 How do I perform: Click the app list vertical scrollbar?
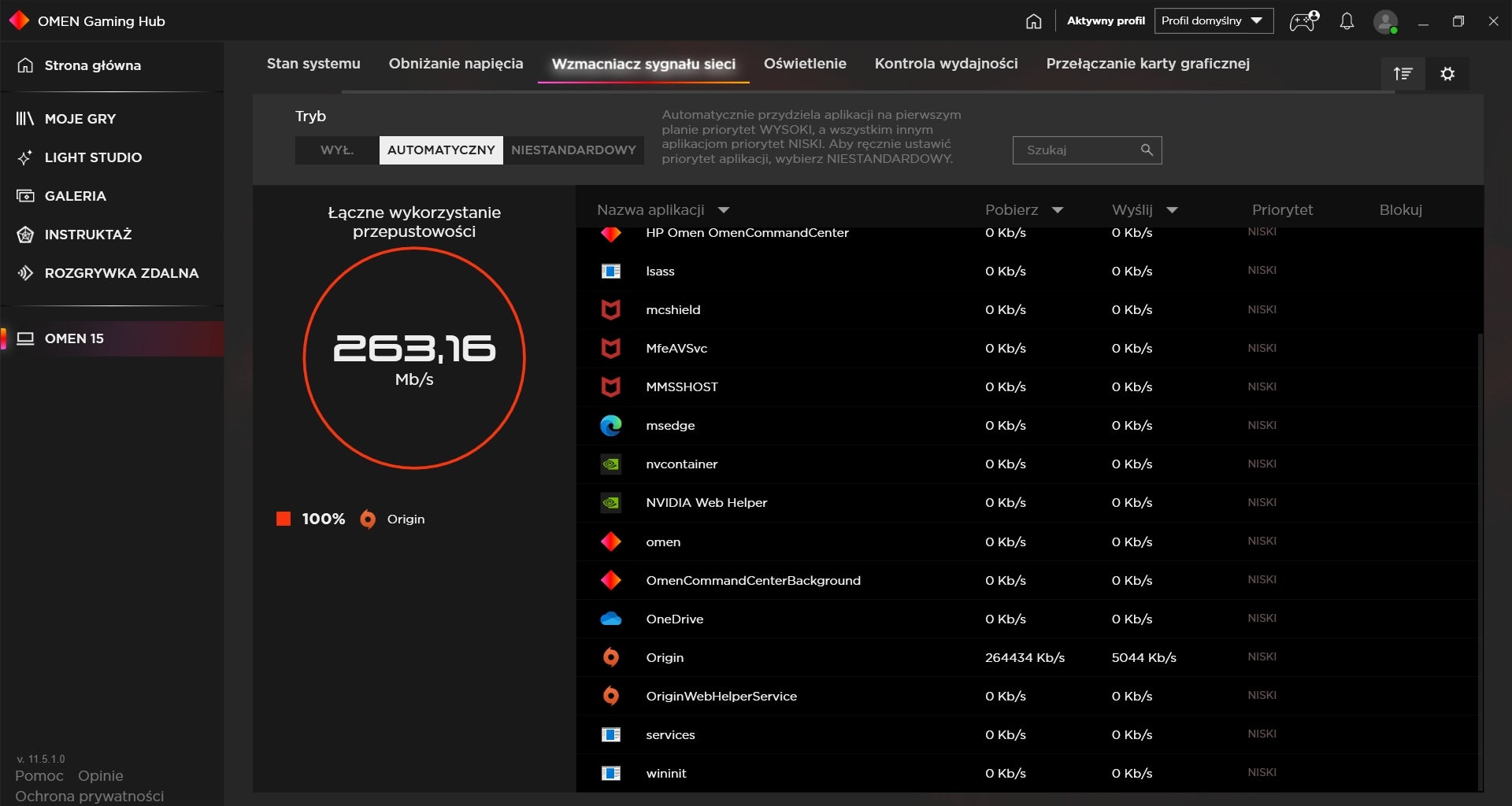click(1480, 562)
